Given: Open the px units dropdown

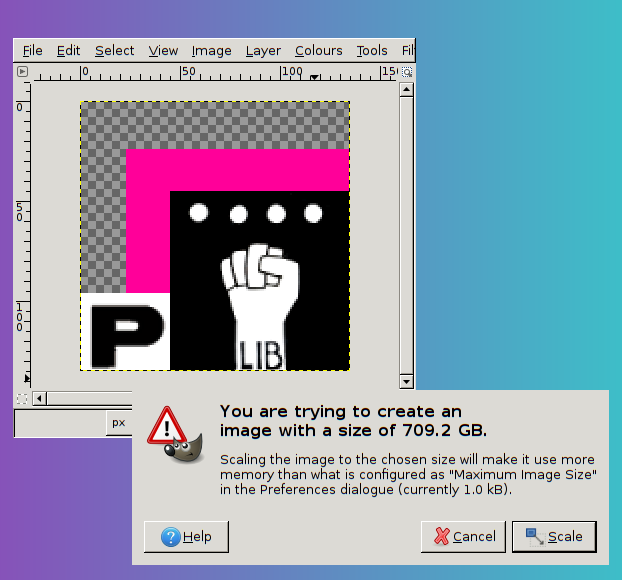Looking at the screenshot, I should [119, 423].
